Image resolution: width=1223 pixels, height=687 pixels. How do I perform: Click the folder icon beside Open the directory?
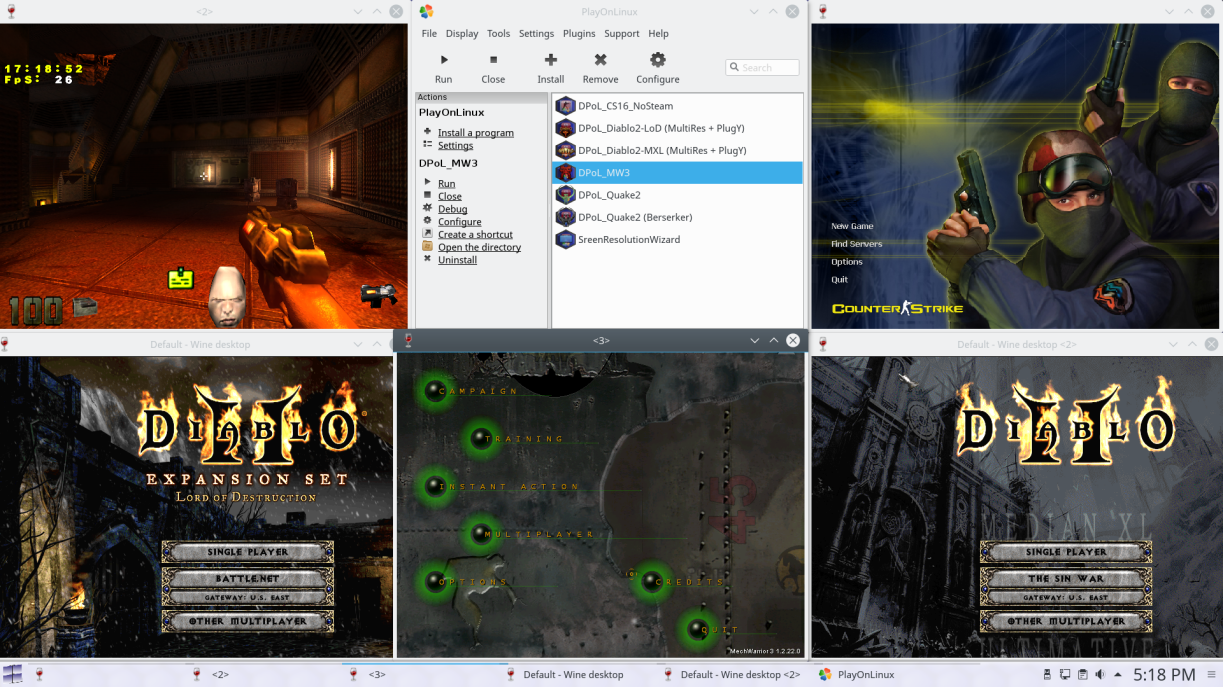[428, 246]
